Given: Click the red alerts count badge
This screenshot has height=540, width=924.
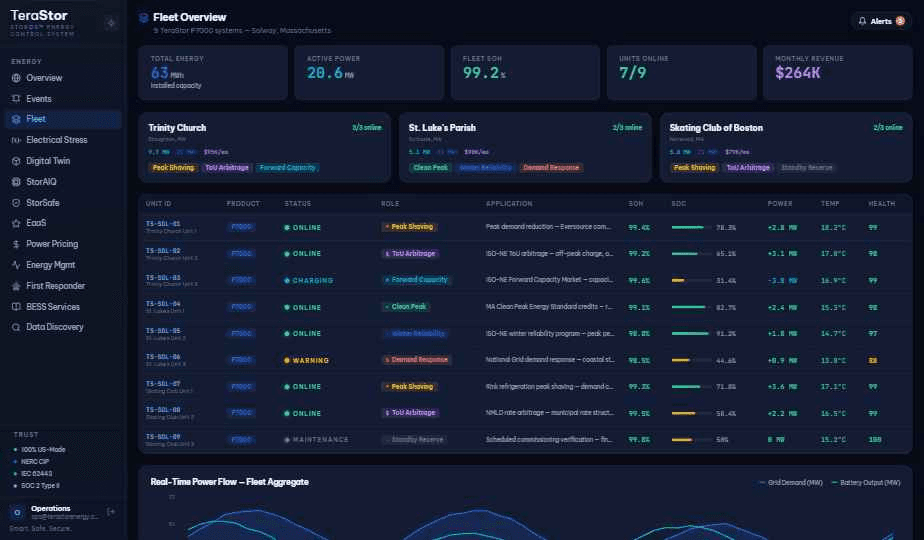Looking at the screenshot, I should coord(900,21).
